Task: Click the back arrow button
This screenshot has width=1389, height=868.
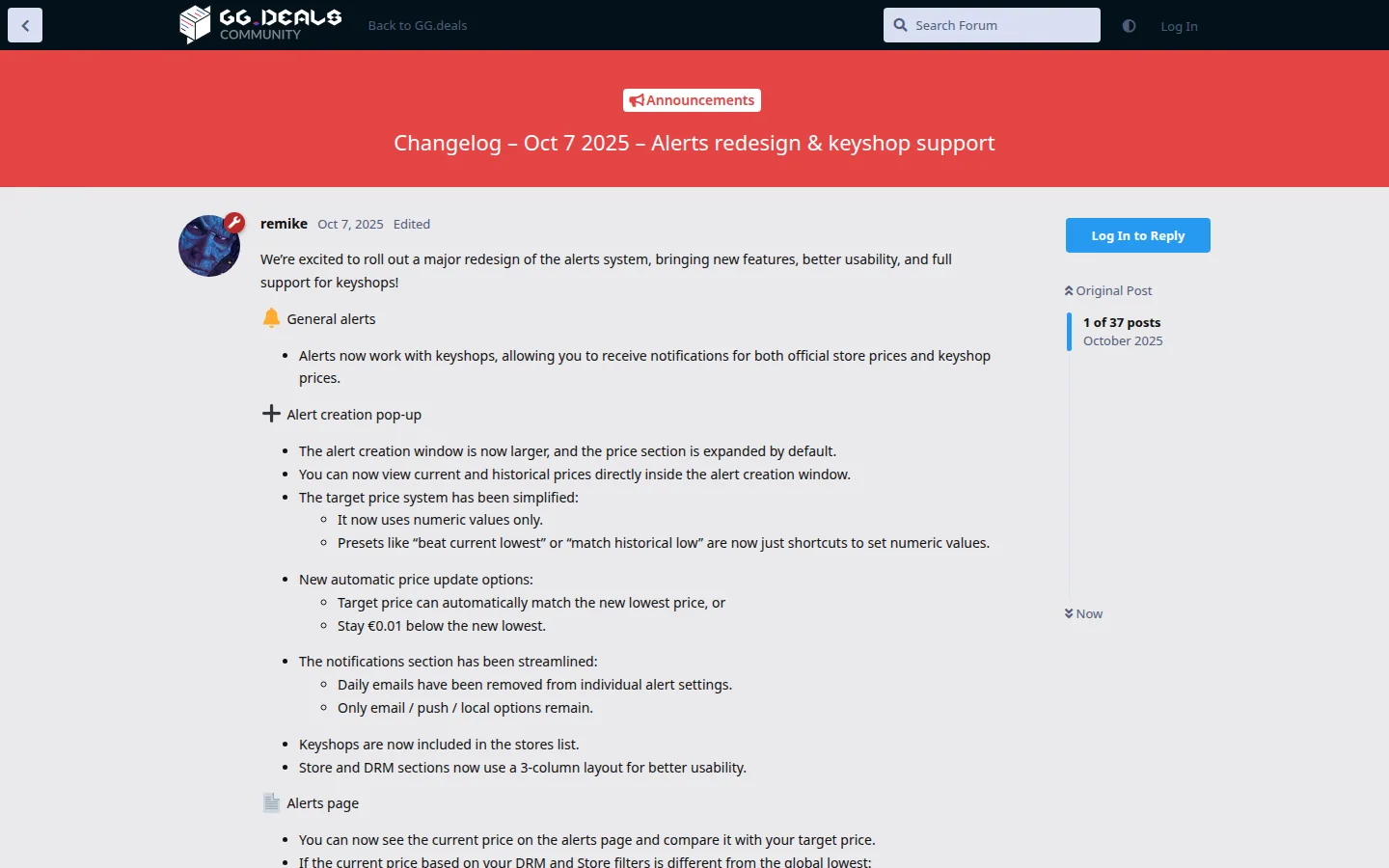Action: (x=25, y=25)
